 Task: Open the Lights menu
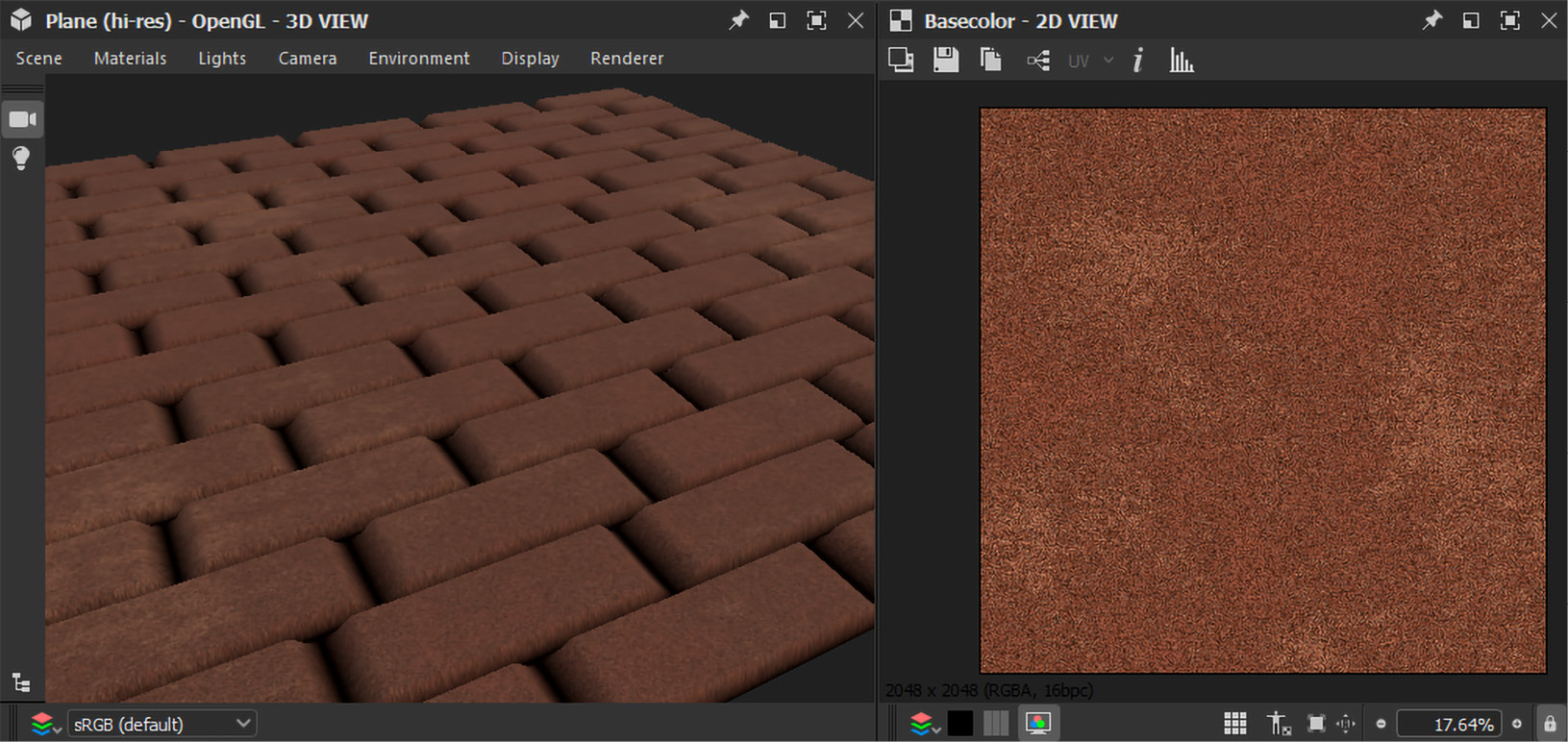(x=222, y=59)
